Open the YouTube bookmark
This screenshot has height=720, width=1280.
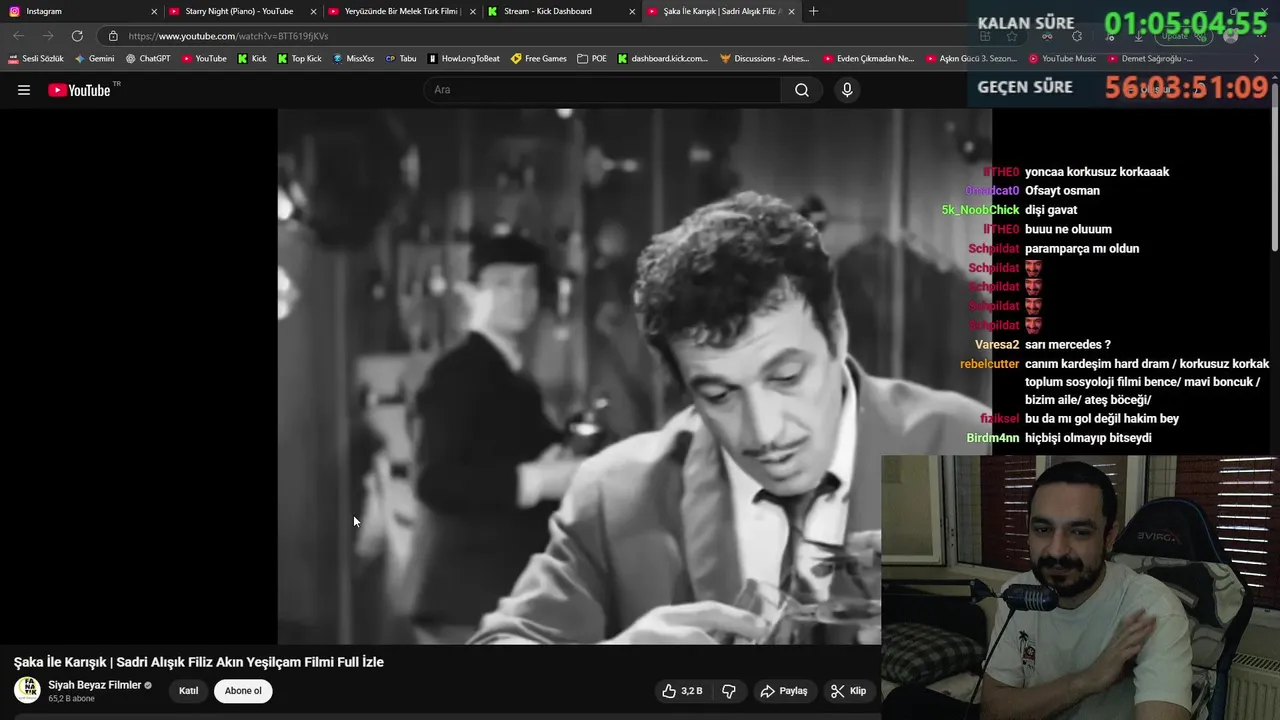tap(204, 59)
